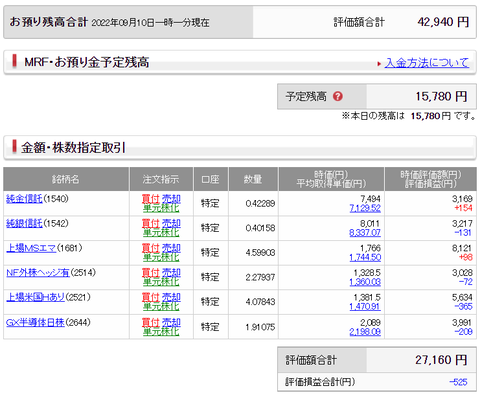This screenshot has width=480, height=395.
Task: Click 単元株化 for NF外株ヘッジ有 row
Action: coord(161,282)
